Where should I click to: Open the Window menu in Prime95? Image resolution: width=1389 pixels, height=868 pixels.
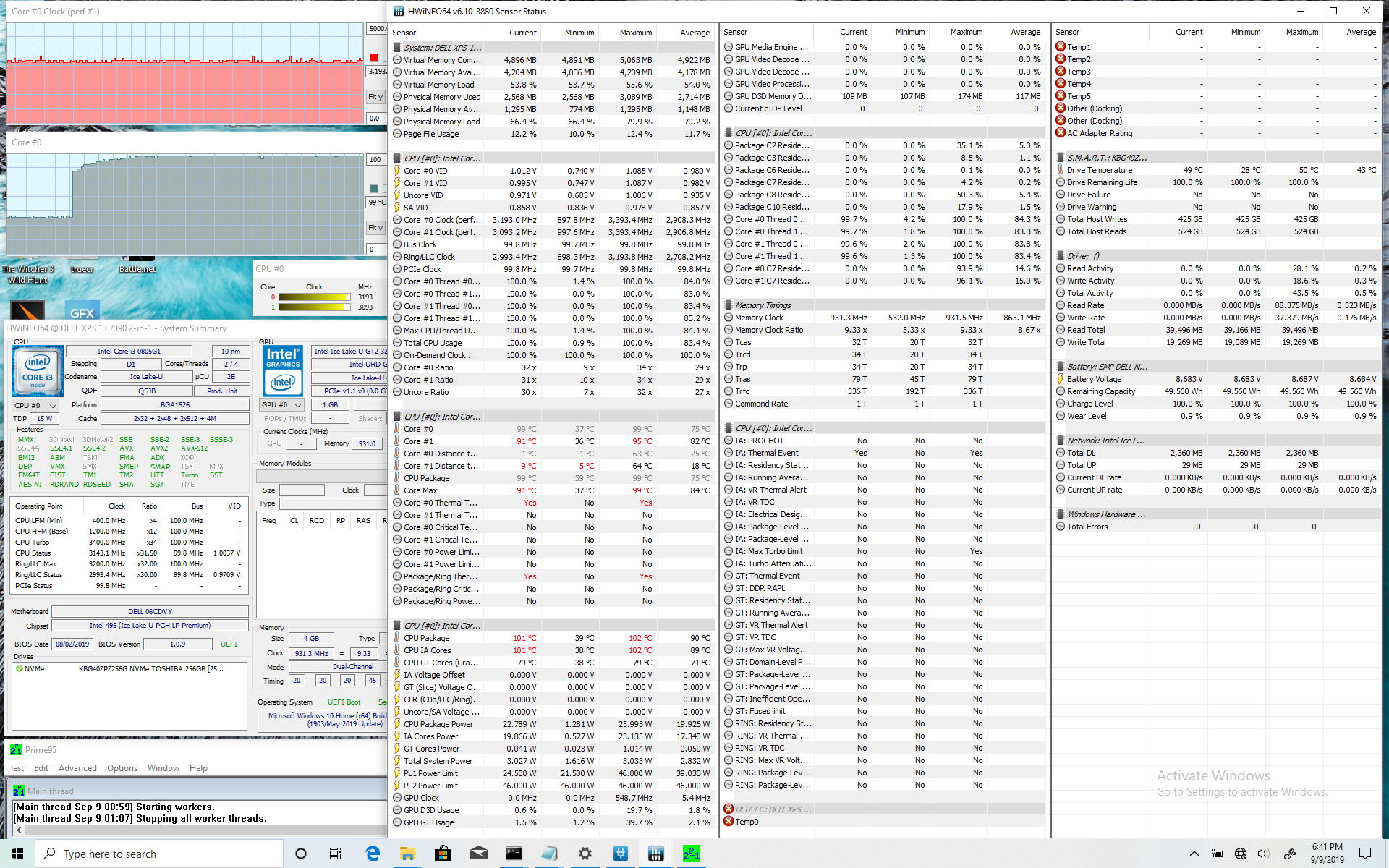point(163,768)
